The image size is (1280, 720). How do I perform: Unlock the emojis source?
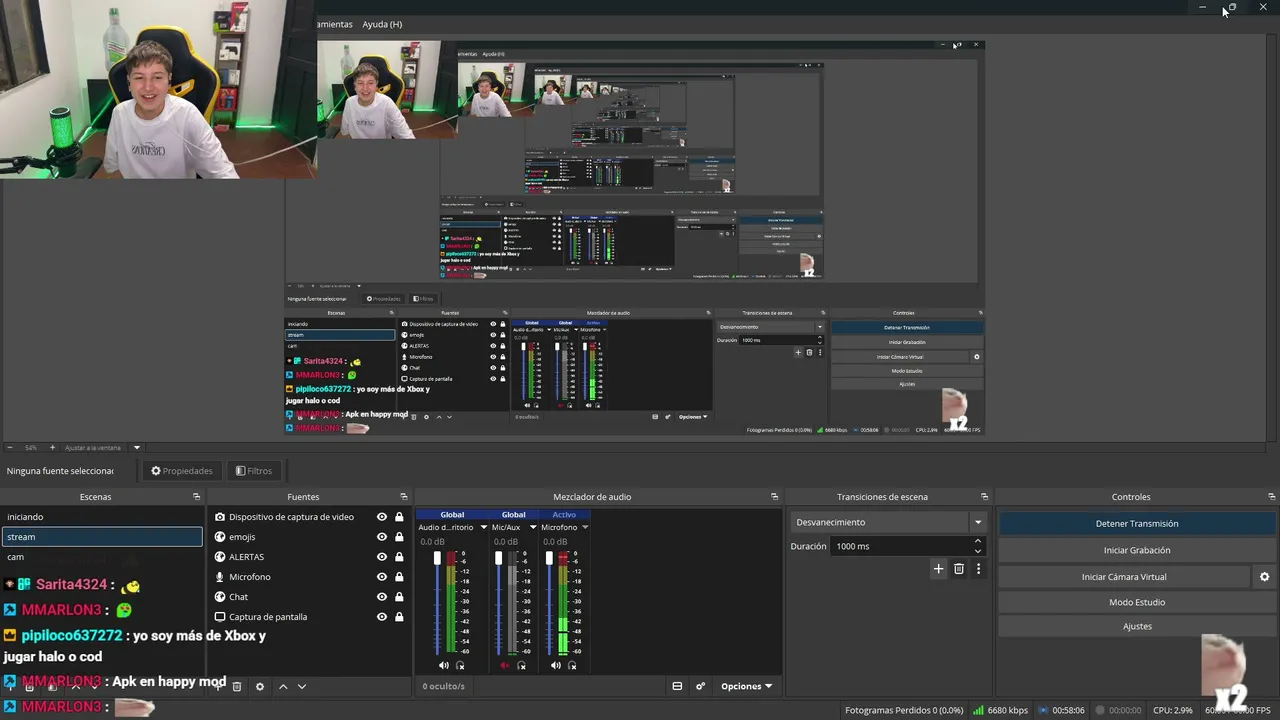click(399, 537)
